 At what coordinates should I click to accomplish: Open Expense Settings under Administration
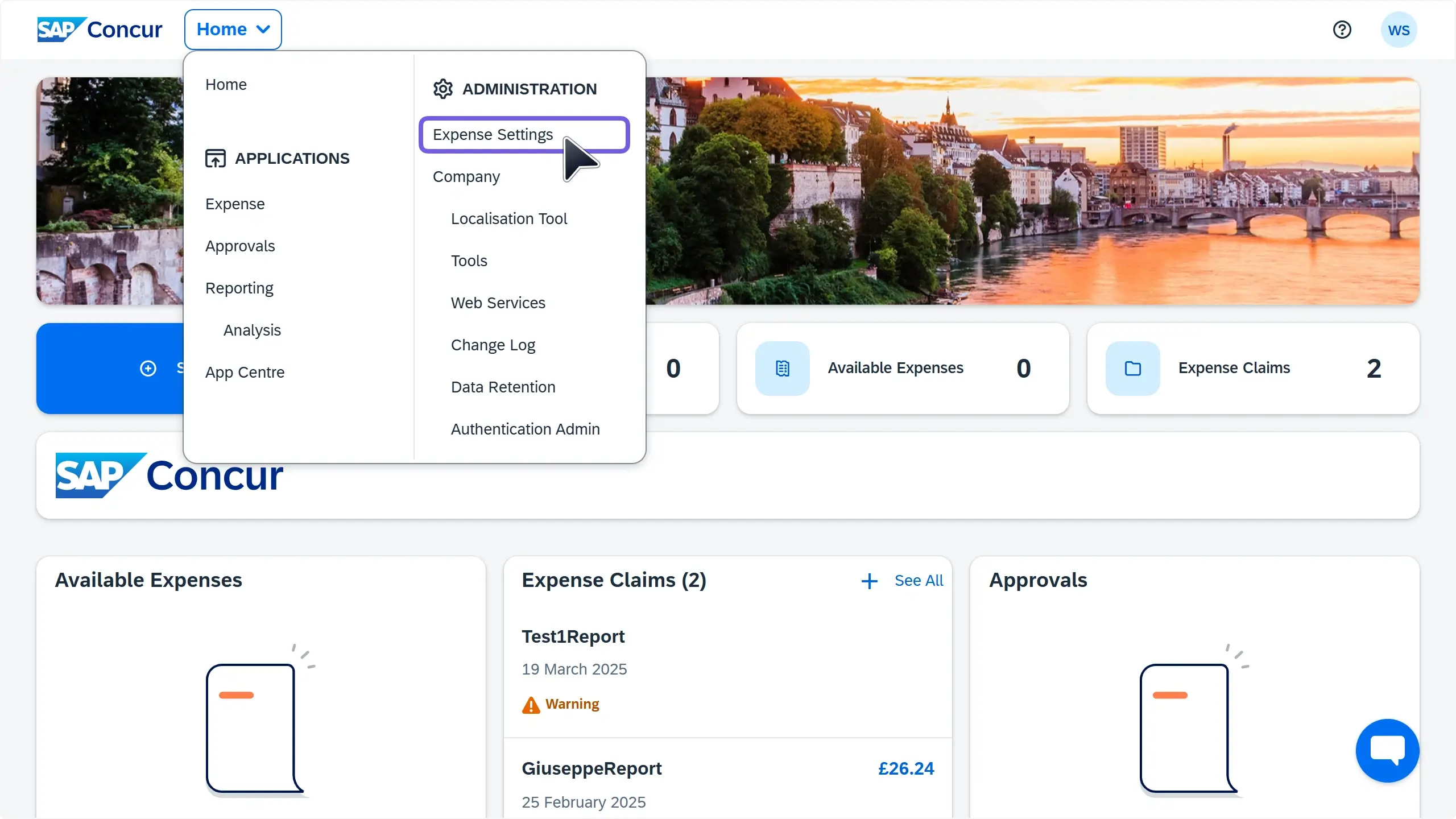point(524,135)
